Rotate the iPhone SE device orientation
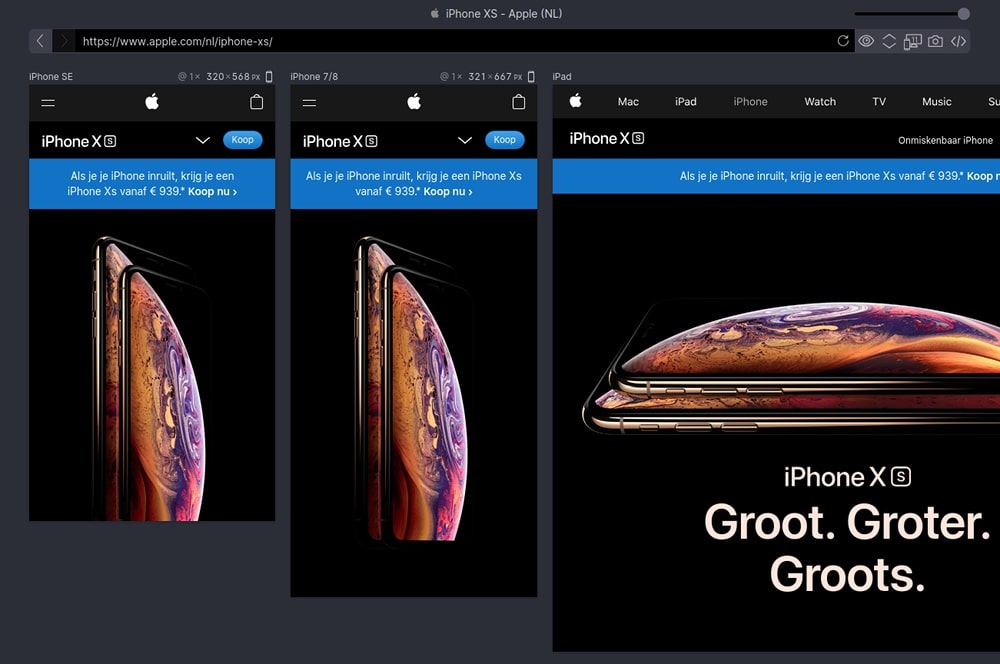The image size is (1000, 664). [x=269, y=77]
